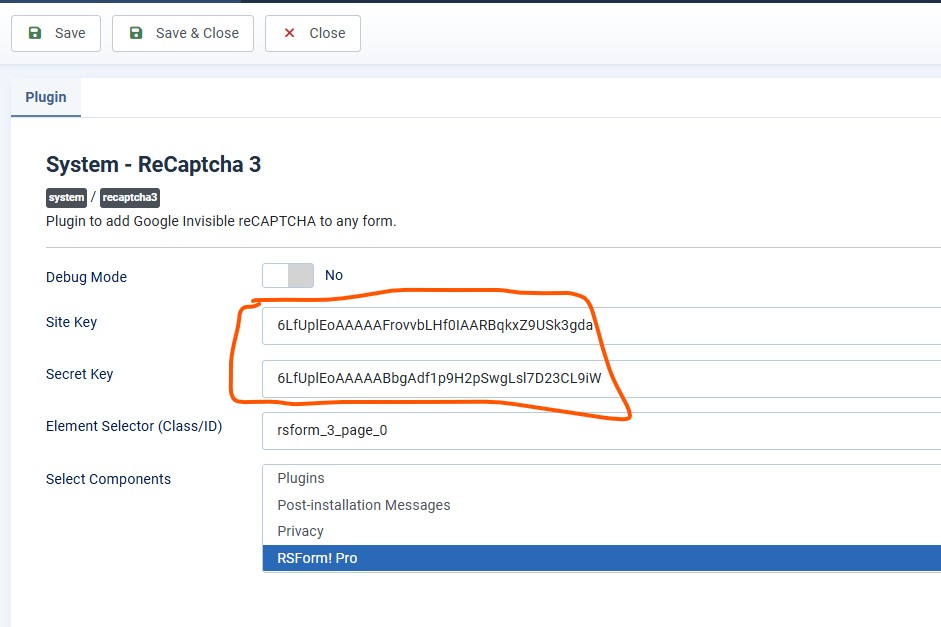
Task: Click the No label beside Debug Mode
Action: [x=333, y=275]
